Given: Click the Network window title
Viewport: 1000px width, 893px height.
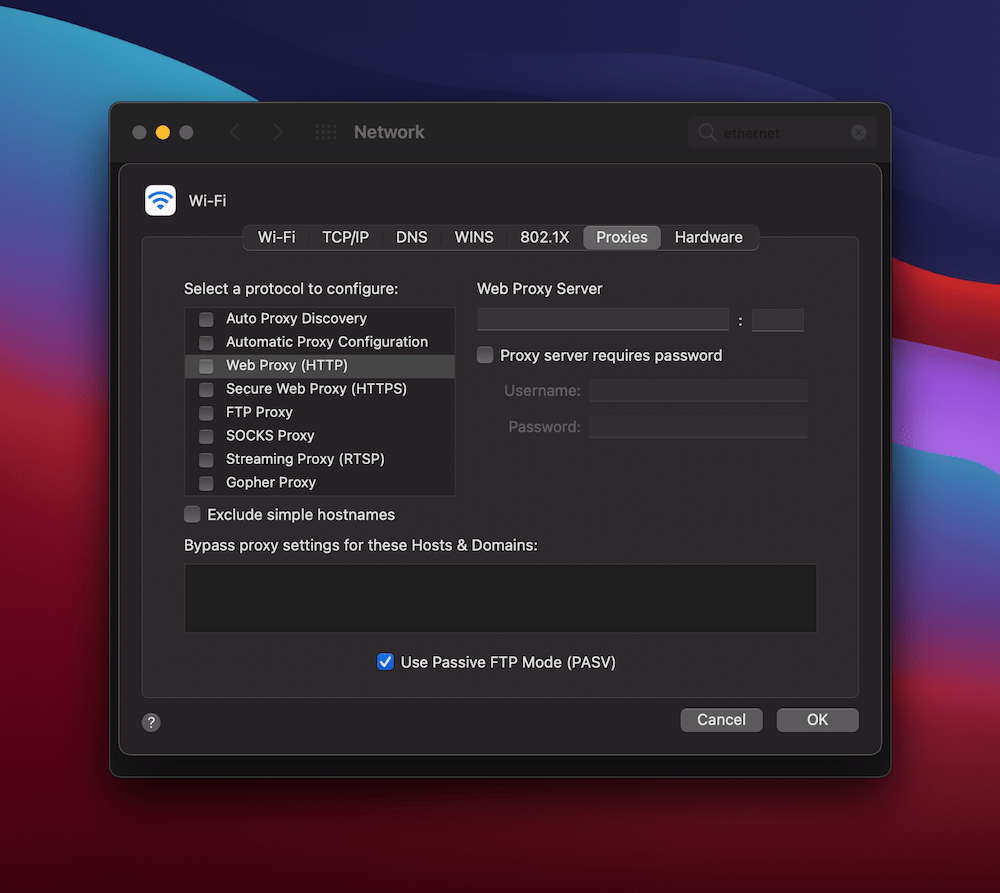Looking at the screenshot, I should (389, 132).
